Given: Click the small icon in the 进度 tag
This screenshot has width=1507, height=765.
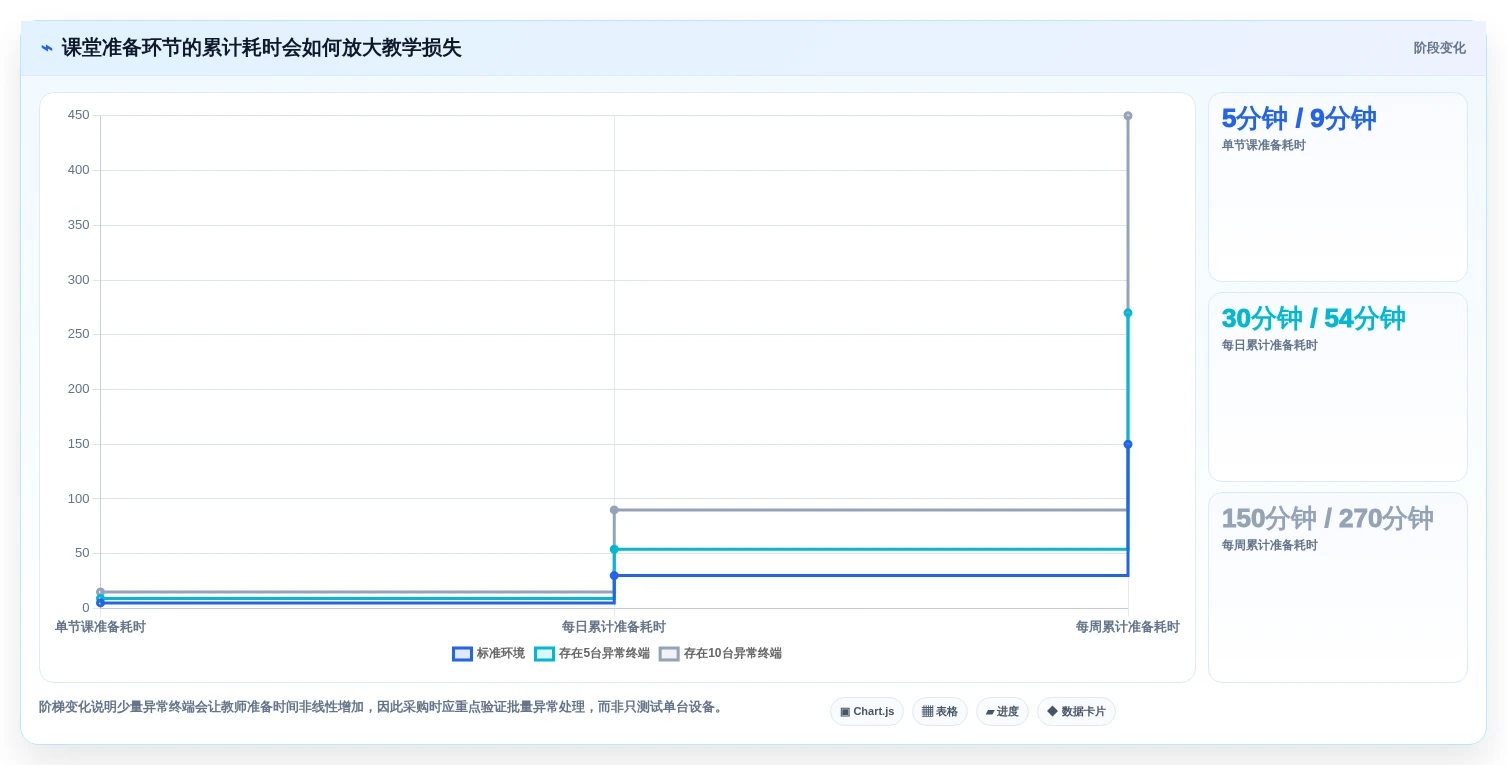Looking at the screenshot, I should 989,712.
